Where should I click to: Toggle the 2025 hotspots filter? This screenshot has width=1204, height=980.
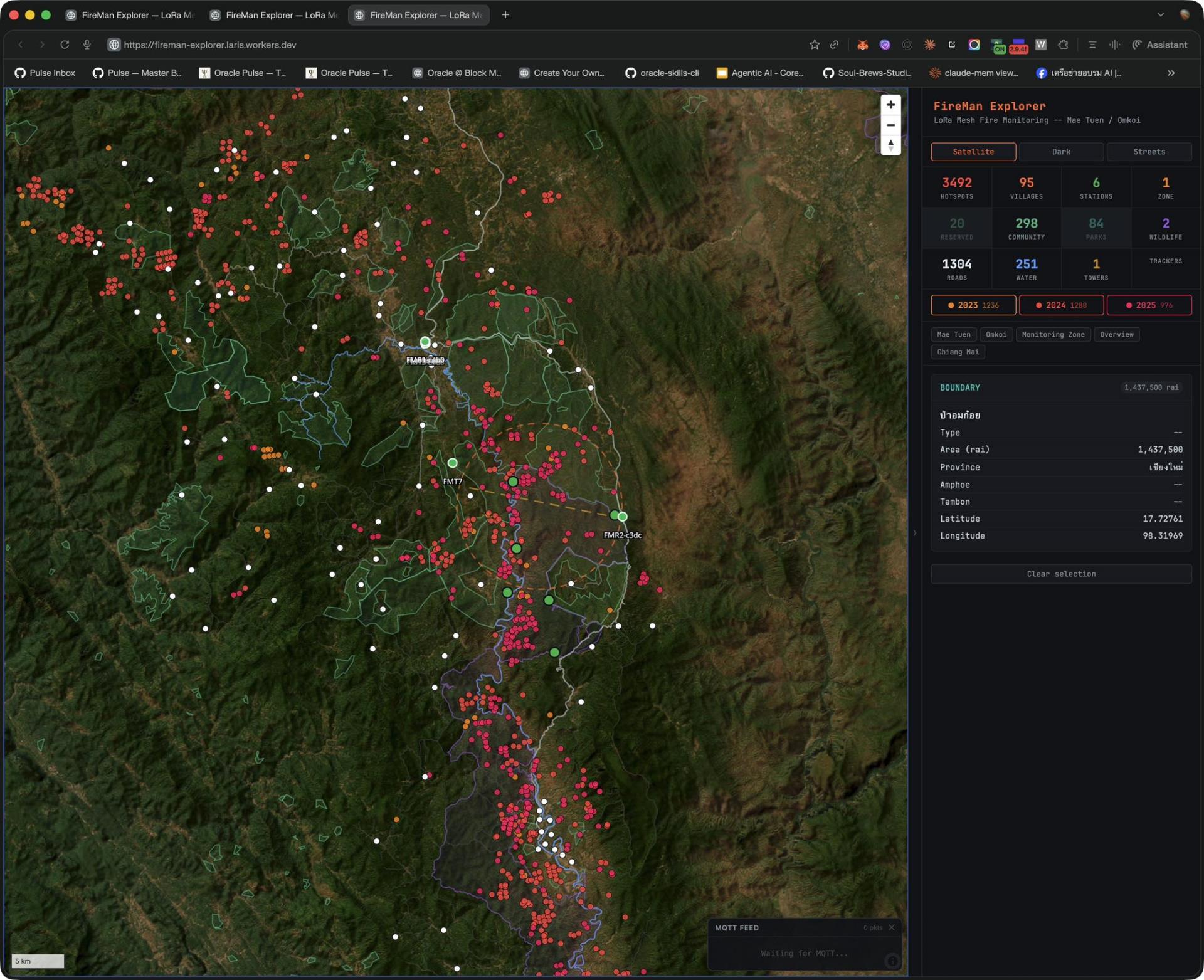tap(1149, 305)
